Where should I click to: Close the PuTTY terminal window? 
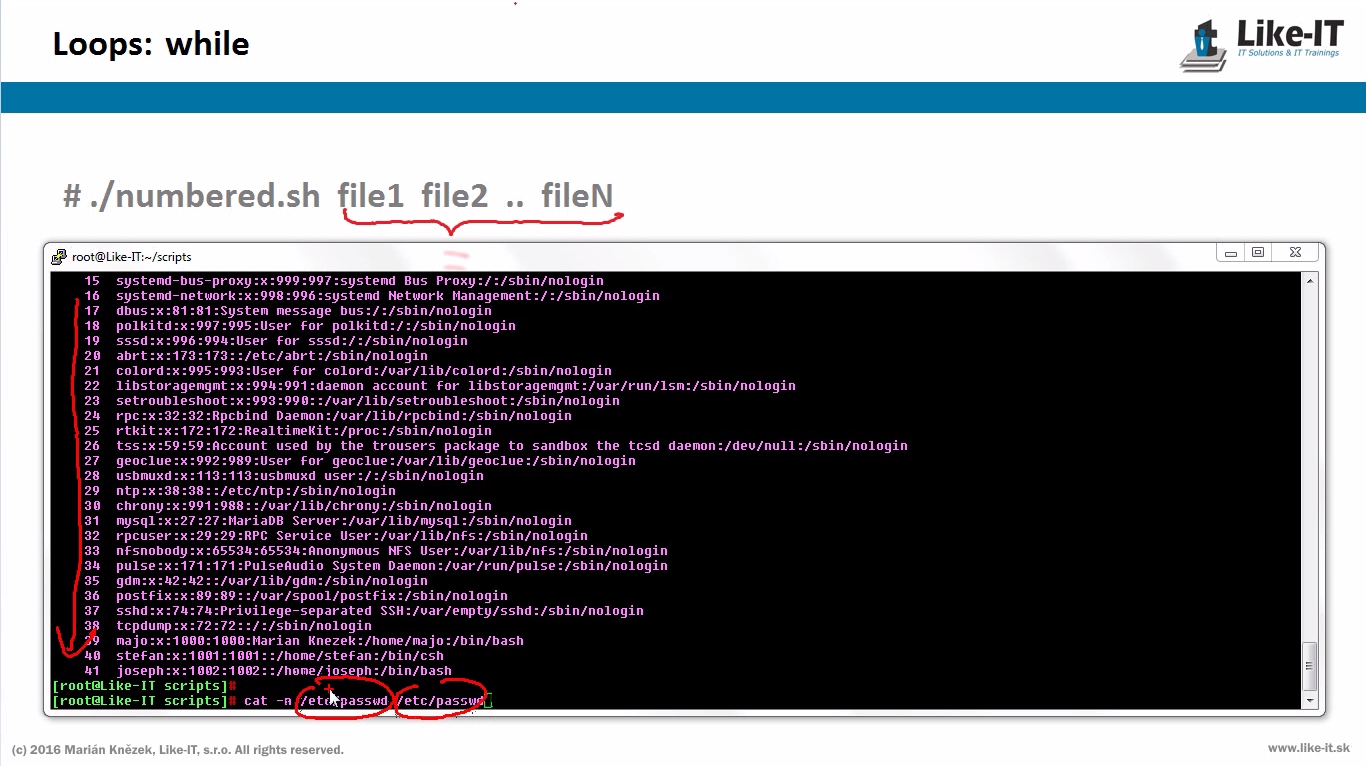(1296, 254)
